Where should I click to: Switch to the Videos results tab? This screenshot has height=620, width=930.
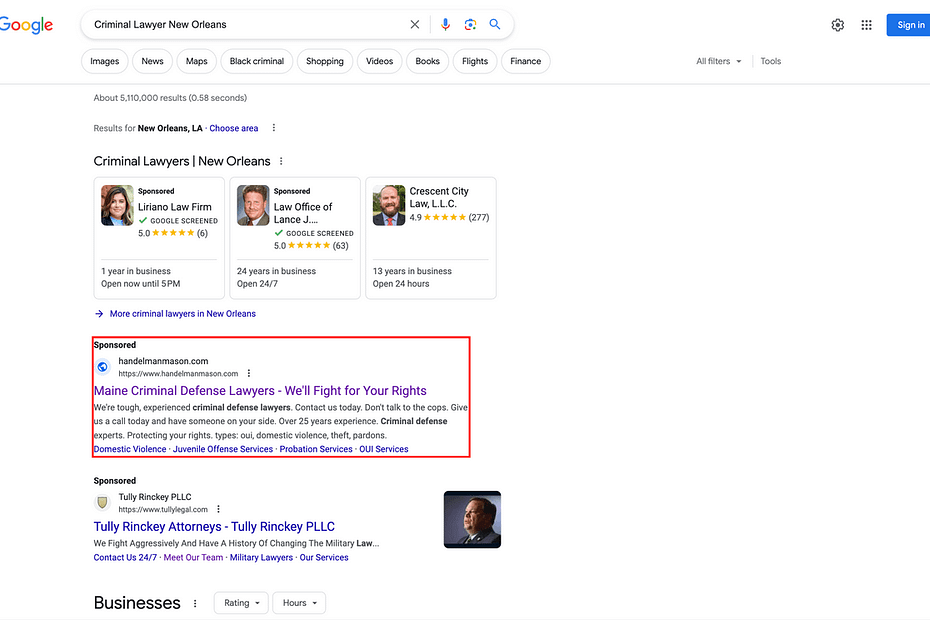380,61
